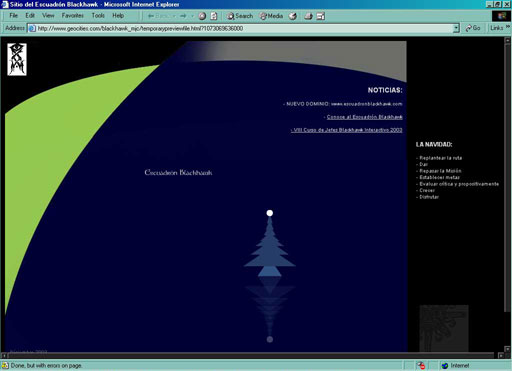Click the Go button beside address bar
This screenshot has height=371, width=512.
473,28
